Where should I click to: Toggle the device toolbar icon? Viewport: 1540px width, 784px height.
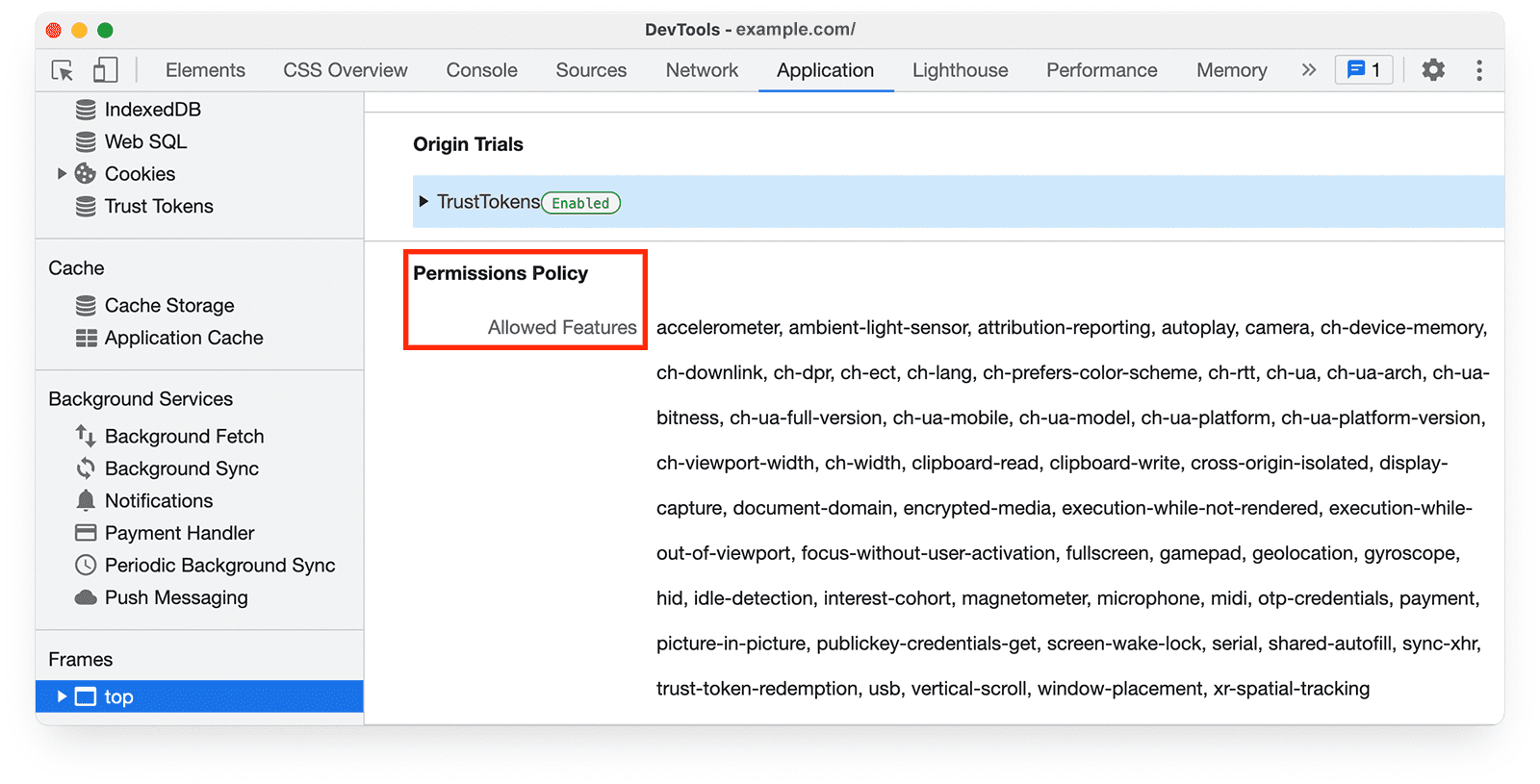point(105,70)
